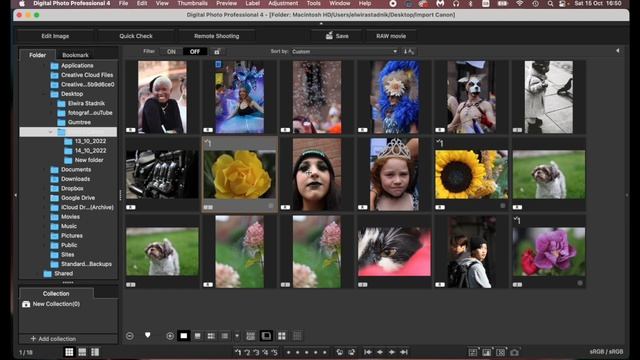Image resolution: width=640 pixels, height=360 pixels.
Task: Set the fifth rating star dot
Action: [325, 352]
